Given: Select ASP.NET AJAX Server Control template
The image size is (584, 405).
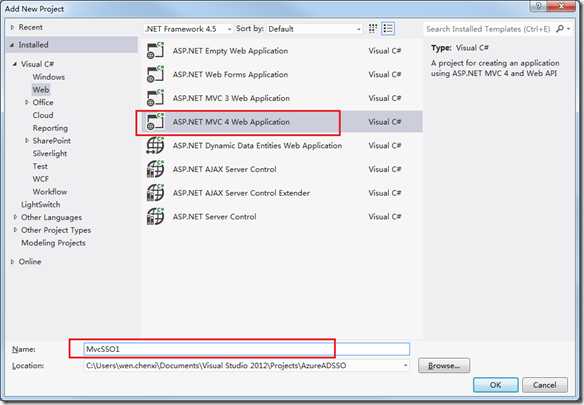Looking at the screenshot, I should pyautogui.click(x=283, y=169).
